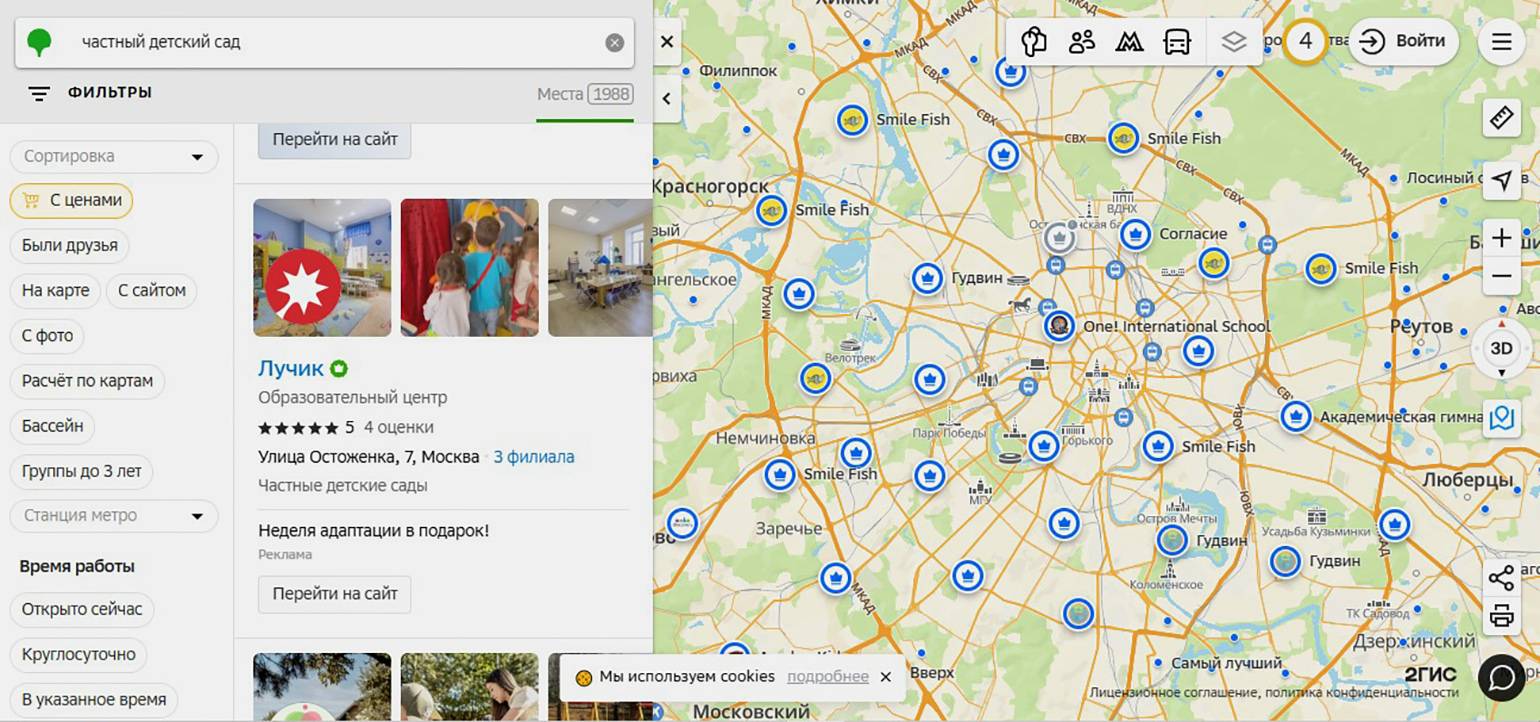Collapse the results side panel arrow
The height and width of the screenshot is (722, 1540).
pos(667,98)
